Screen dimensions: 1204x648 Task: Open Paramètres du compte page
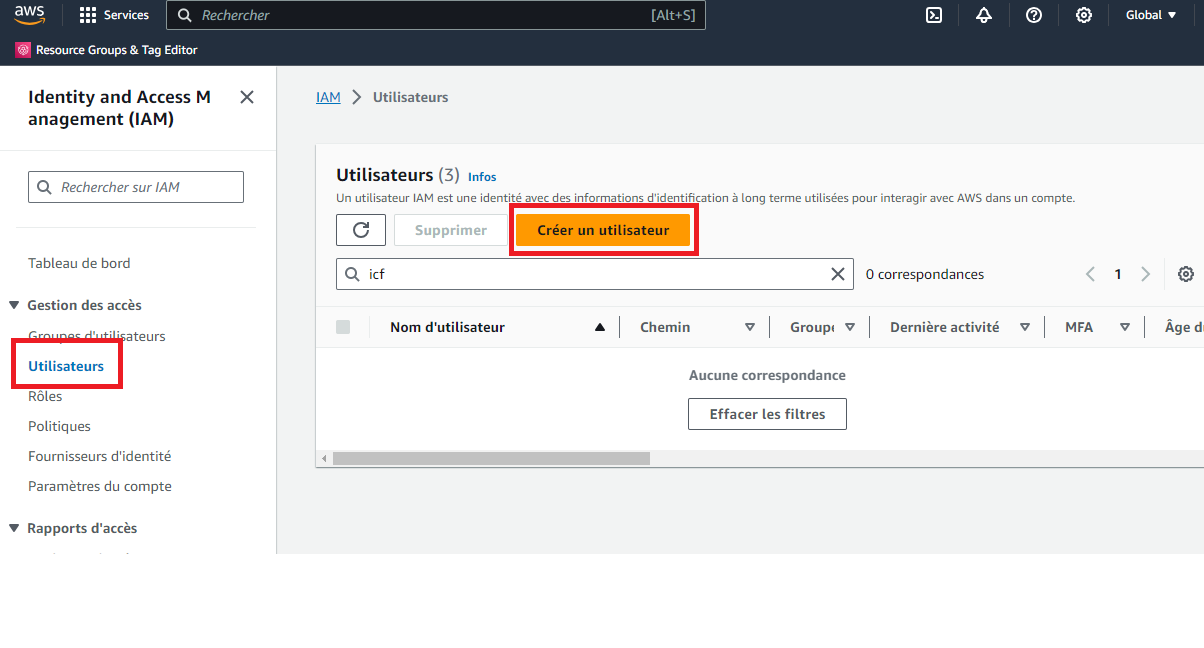(100, 486)
